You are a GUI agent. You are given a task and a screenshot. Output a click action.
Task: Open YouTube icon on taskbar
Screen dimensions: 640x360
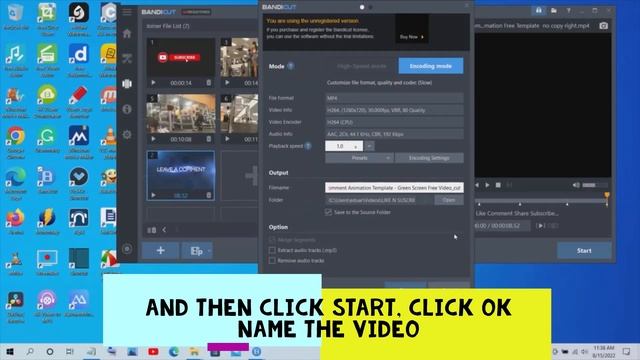pyautogui.click(x=153, y=351)
